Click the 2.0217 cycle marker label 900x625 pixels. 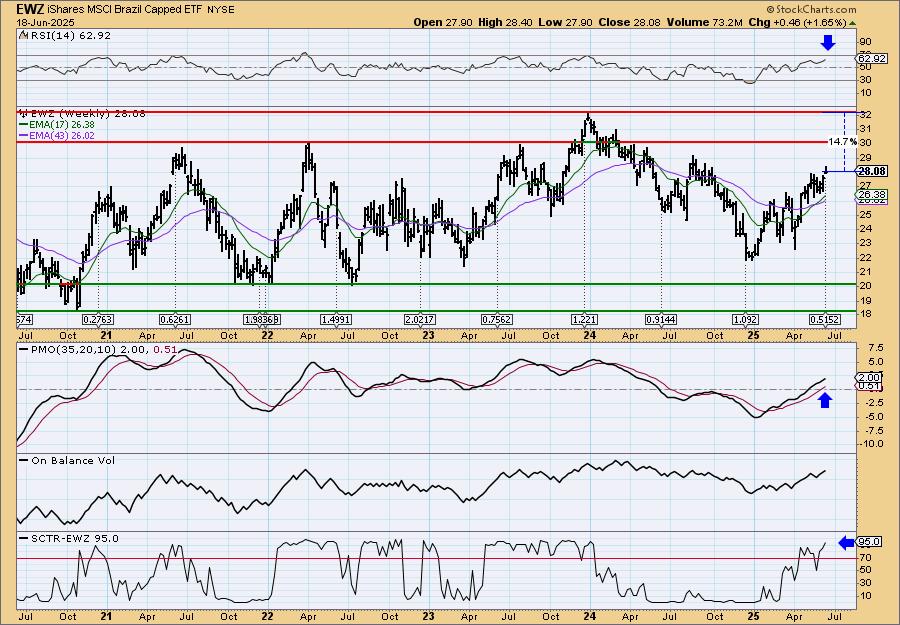(x=420, y=320)
